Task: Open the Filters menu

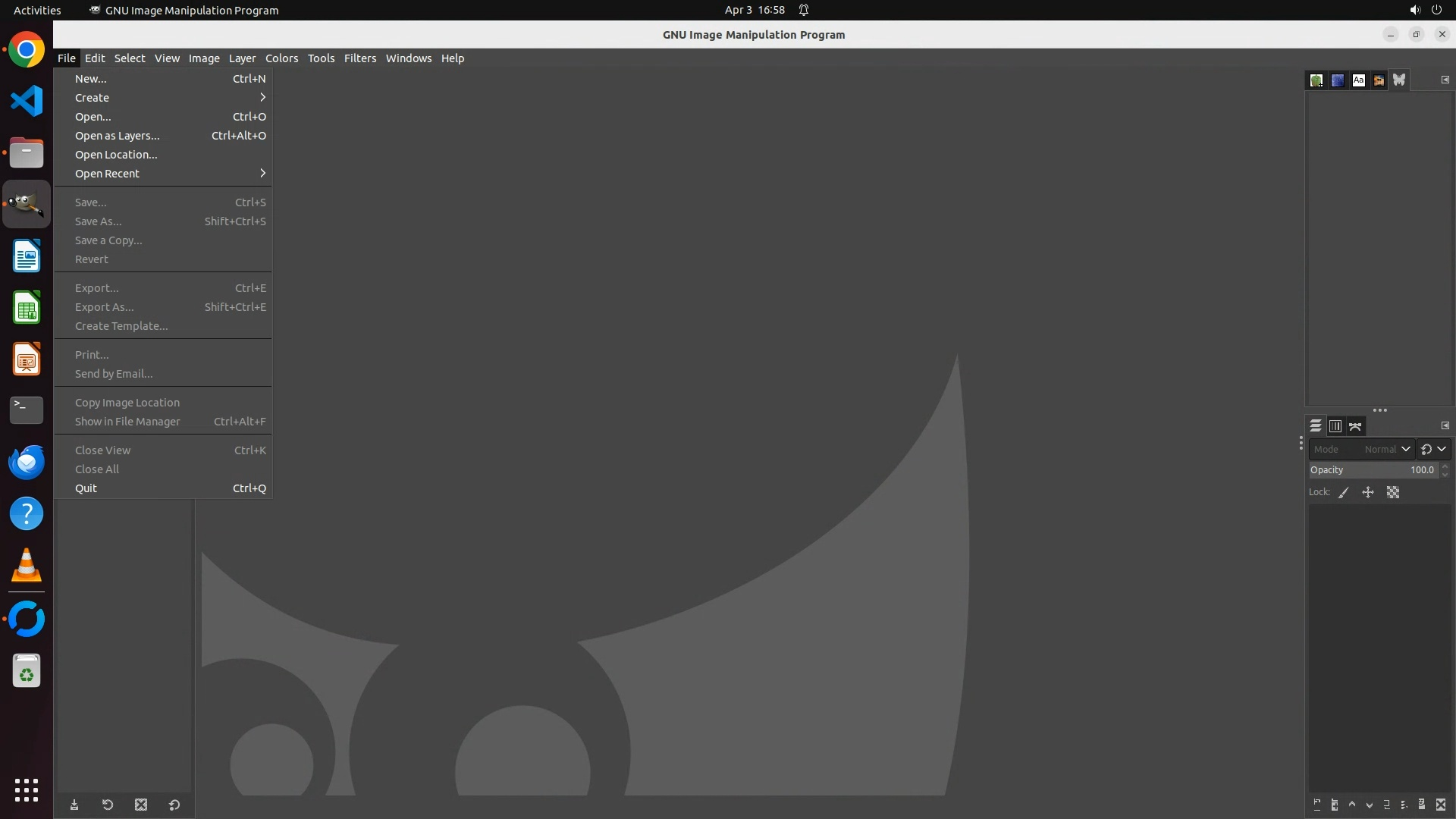Action: [359, 58]
